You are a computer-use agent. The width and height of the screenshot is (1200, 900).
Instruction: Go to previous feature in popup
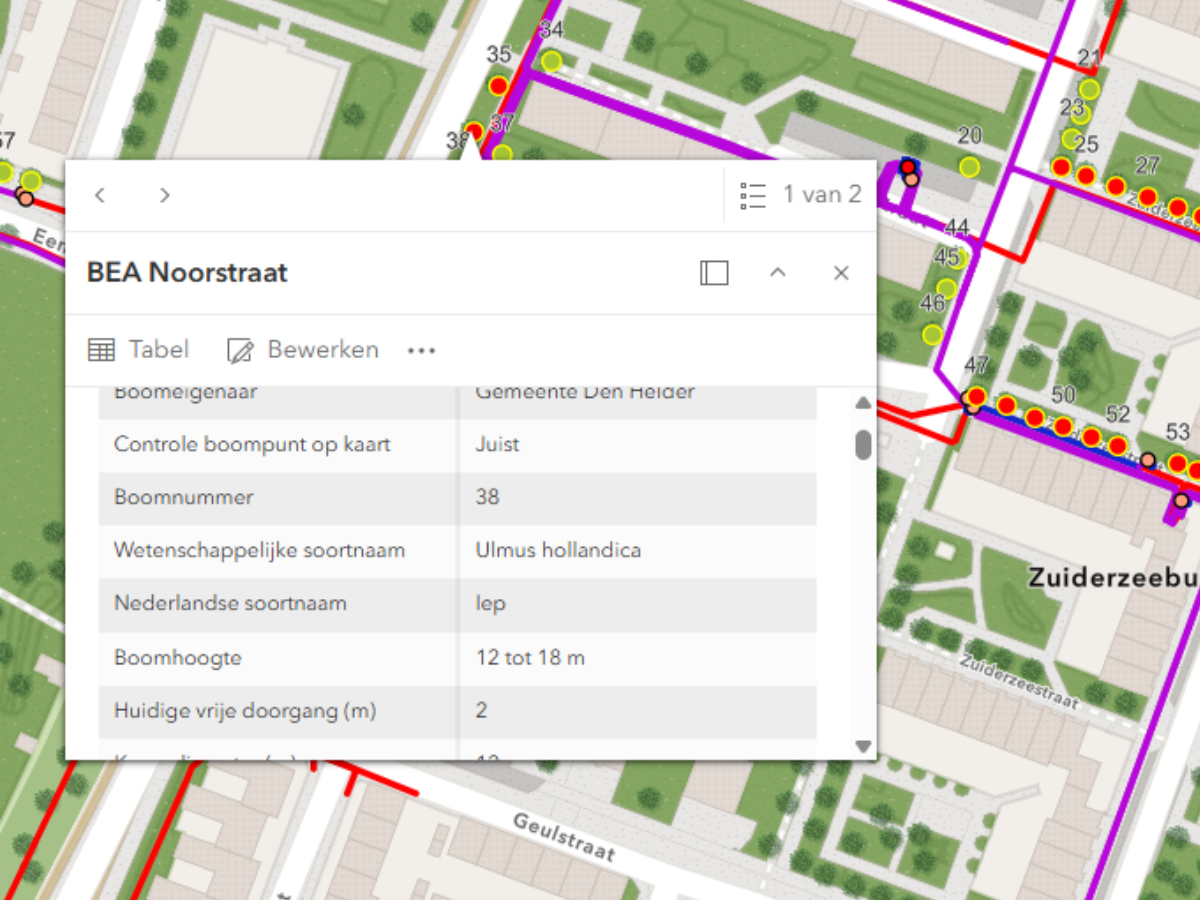tap(100, 195)
